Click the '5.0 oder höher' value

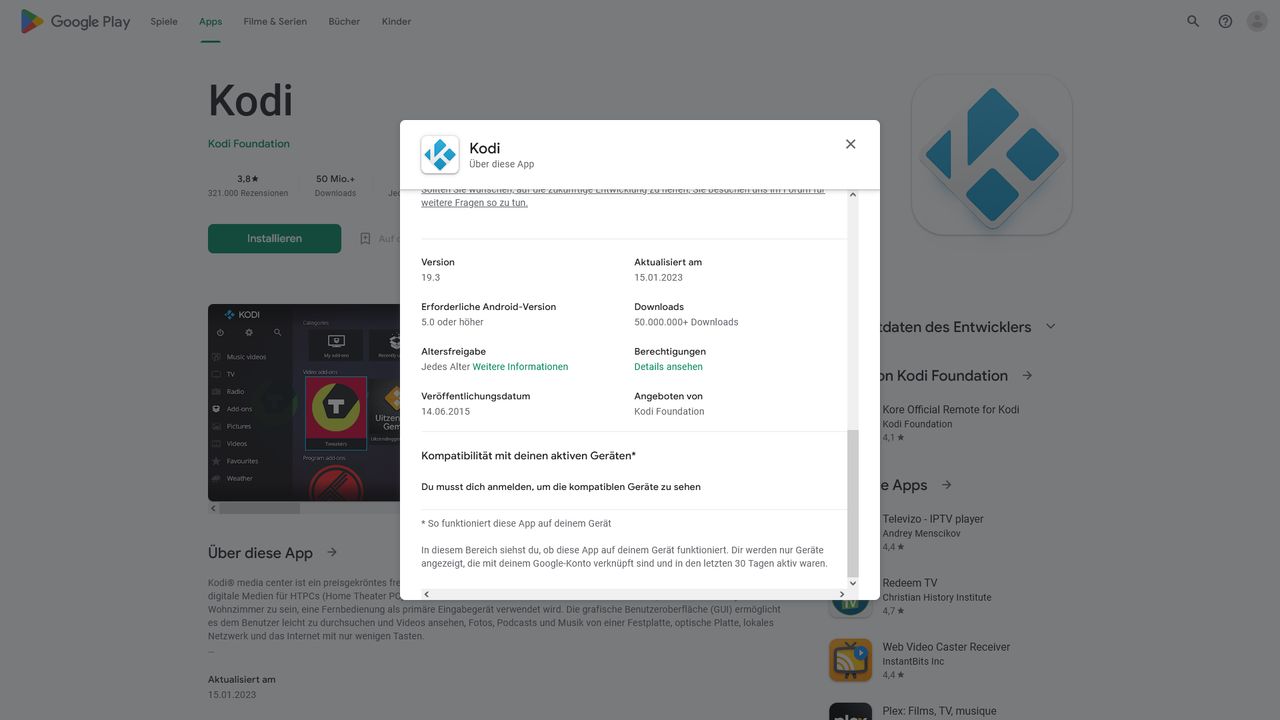(x=452, y=322)
